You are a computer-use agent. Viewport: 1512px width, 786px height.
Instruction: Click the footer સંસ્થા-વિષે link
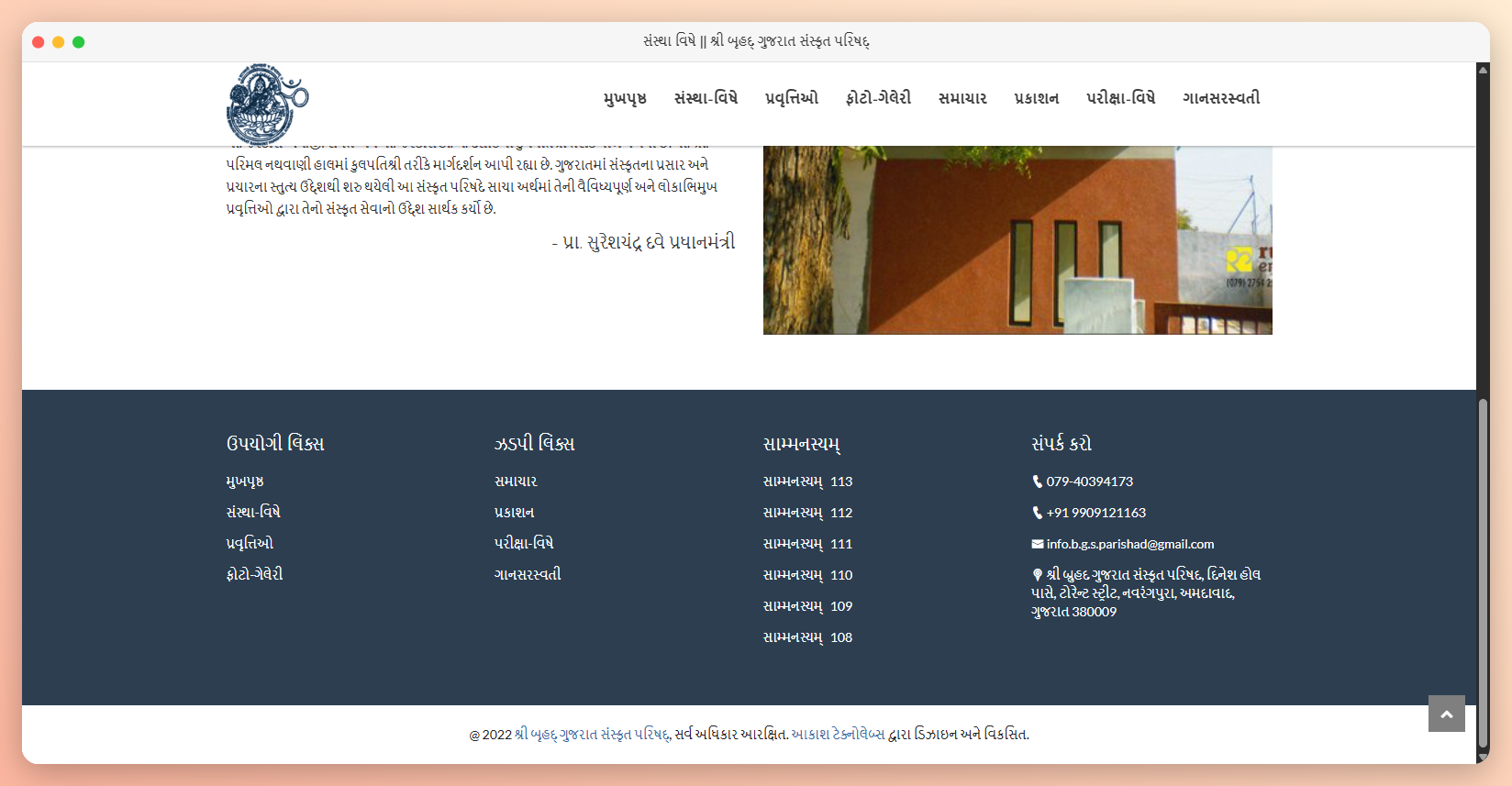click(x=253, y=513)
